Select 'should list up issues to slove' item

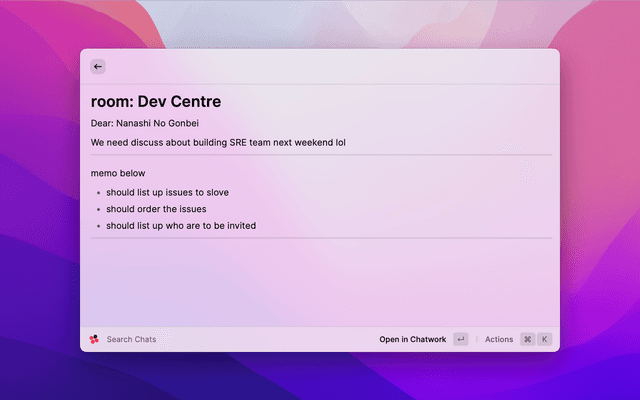tap(167, 192)
